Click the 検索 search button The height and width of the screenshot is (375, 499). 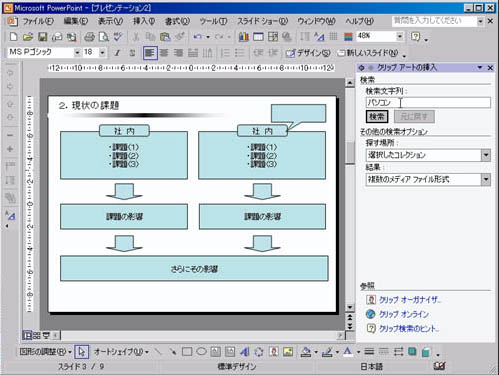[x=377, y=117]
